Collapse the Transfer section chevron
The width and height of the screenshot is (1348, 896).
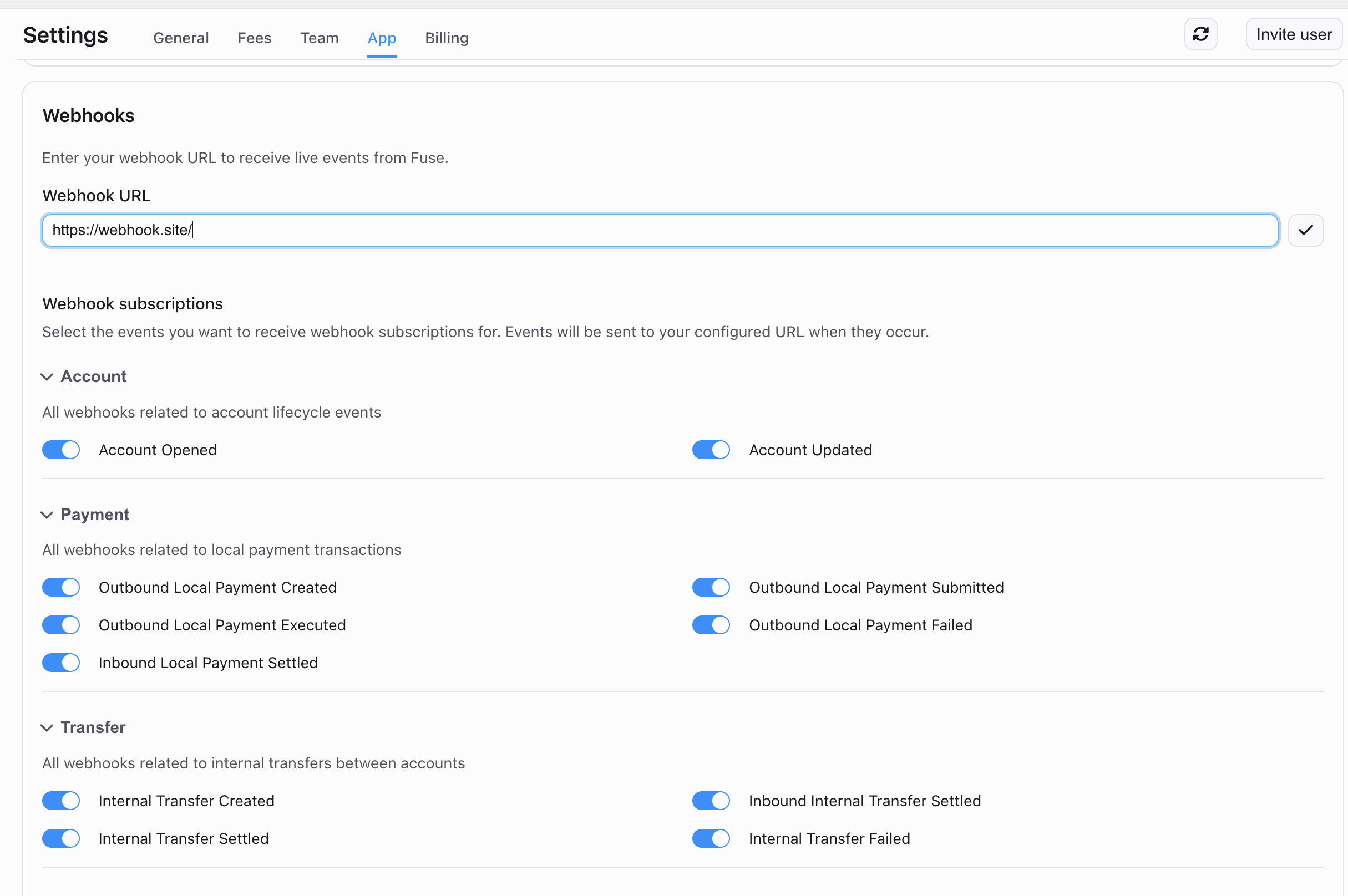pyautogui.click(x=47, y=727)
